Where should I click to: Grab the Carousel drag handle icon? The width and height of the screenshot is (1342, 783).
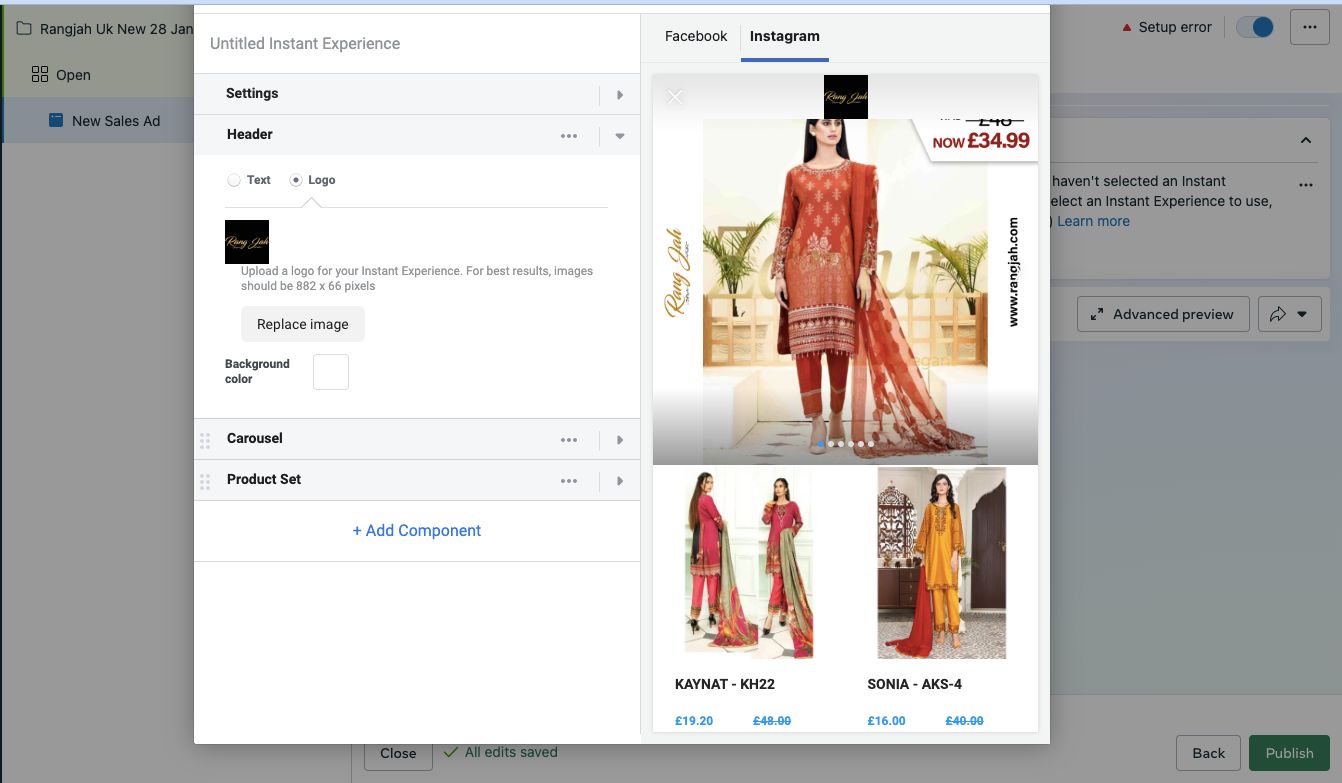click(x=205, y=440)
